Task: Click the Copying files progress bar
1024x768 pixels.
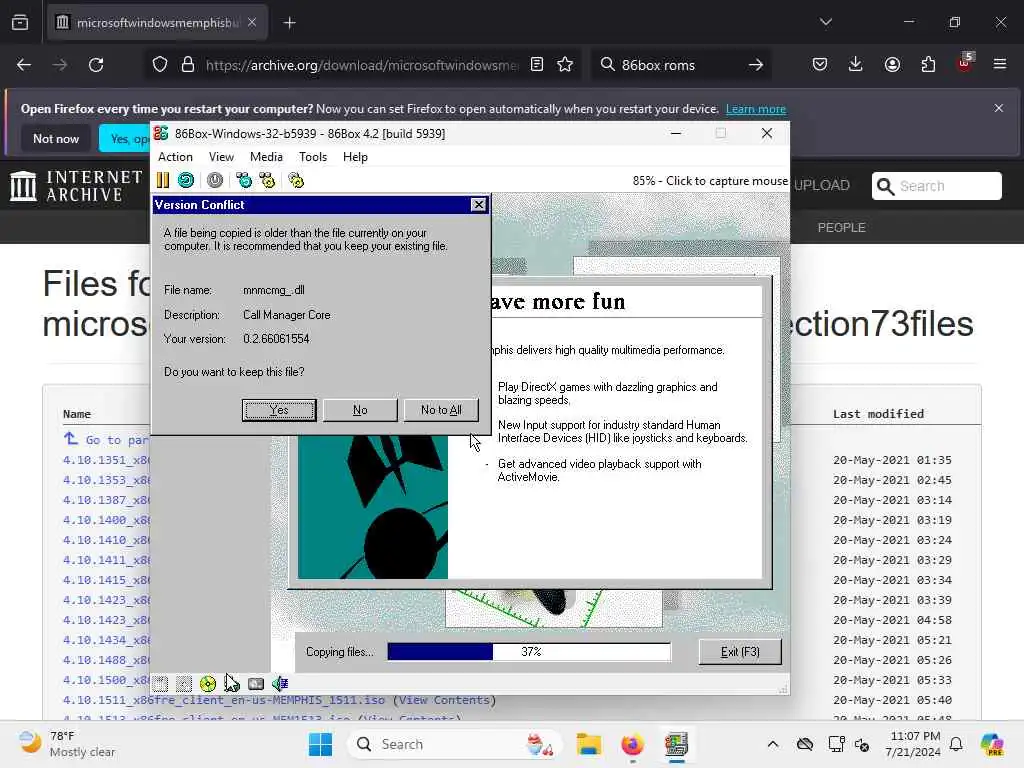Action: coord(529,652)
